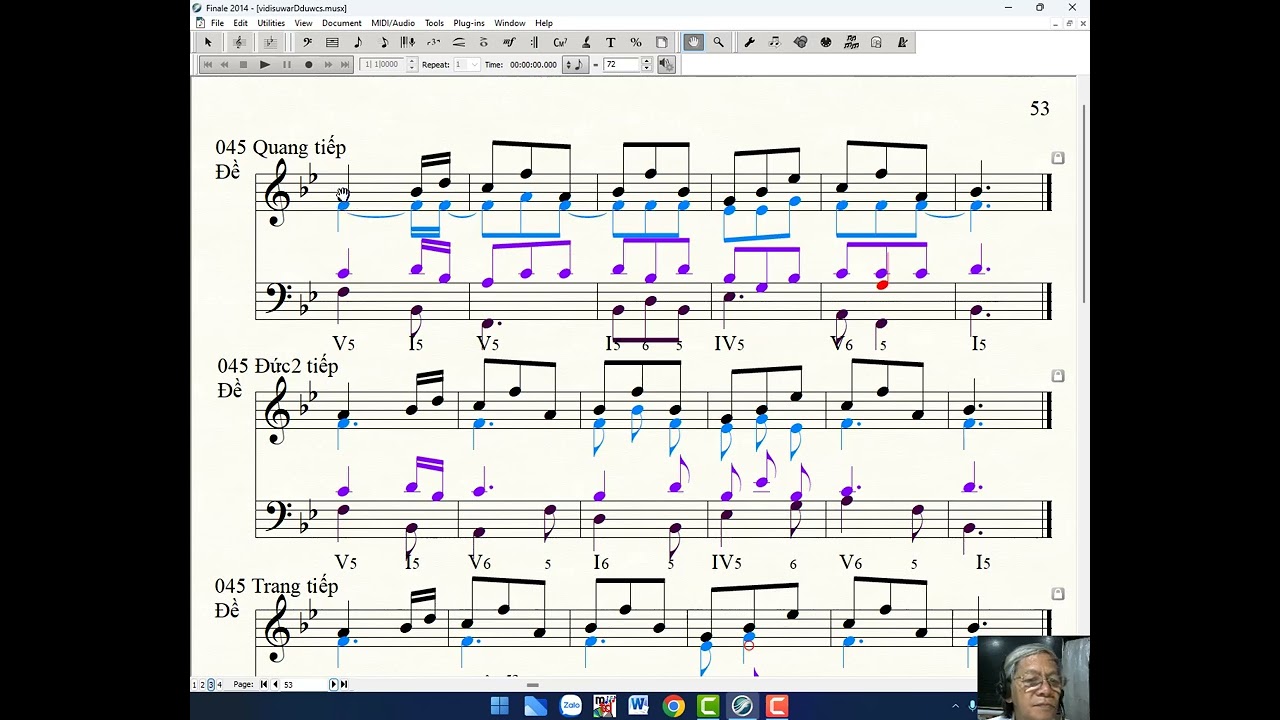Screen dimensions: 1280x720
Task: Select the MIDI tool
Action: coord(826,42)
